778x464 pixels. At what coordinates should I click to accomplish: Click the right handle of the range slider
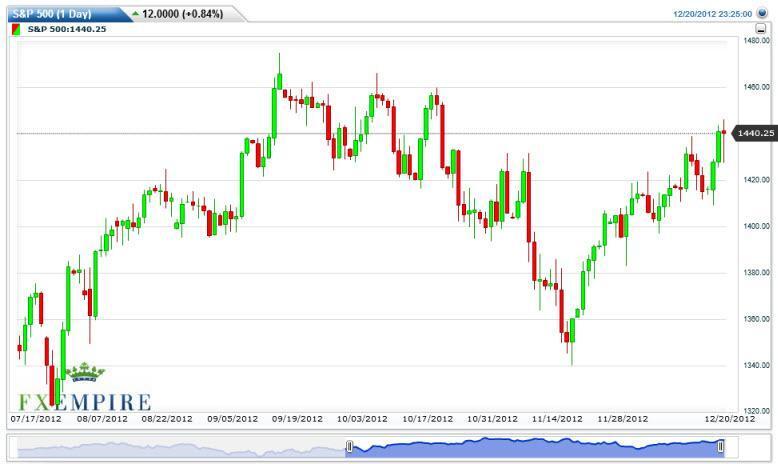[720, 447]
